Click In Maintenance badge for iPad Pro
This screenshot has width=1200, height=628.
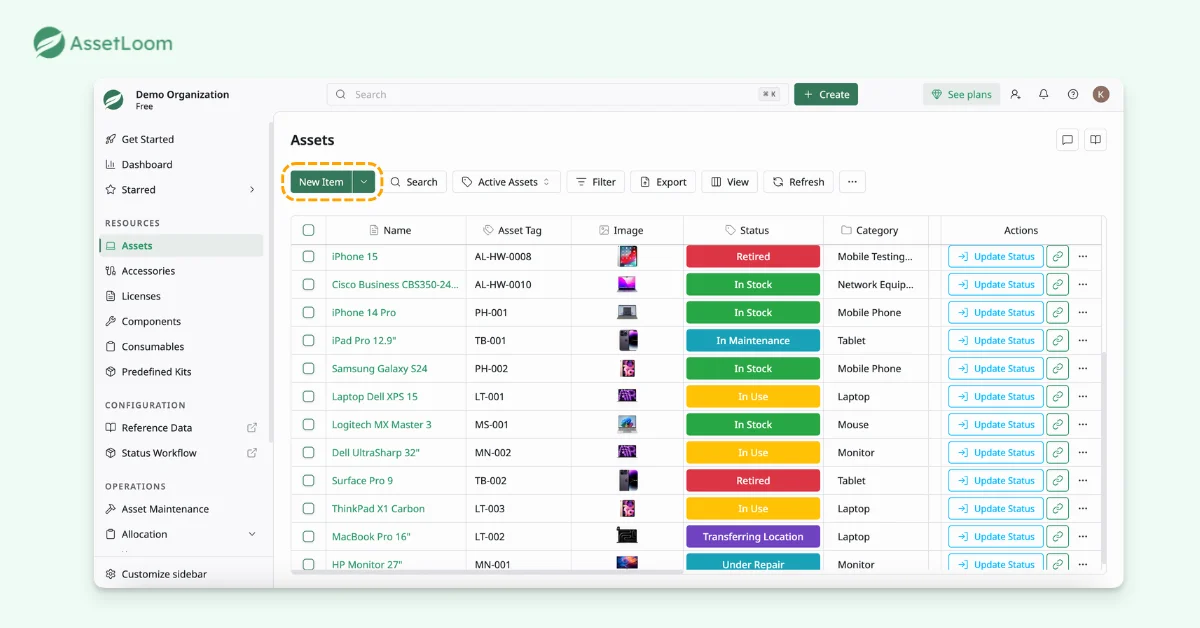tap(753, 341)
